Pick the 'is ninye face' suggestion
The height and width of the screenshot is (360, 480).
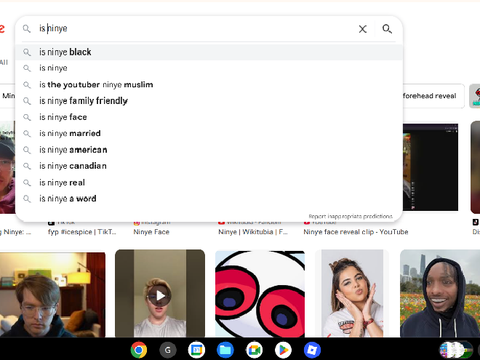209,117
